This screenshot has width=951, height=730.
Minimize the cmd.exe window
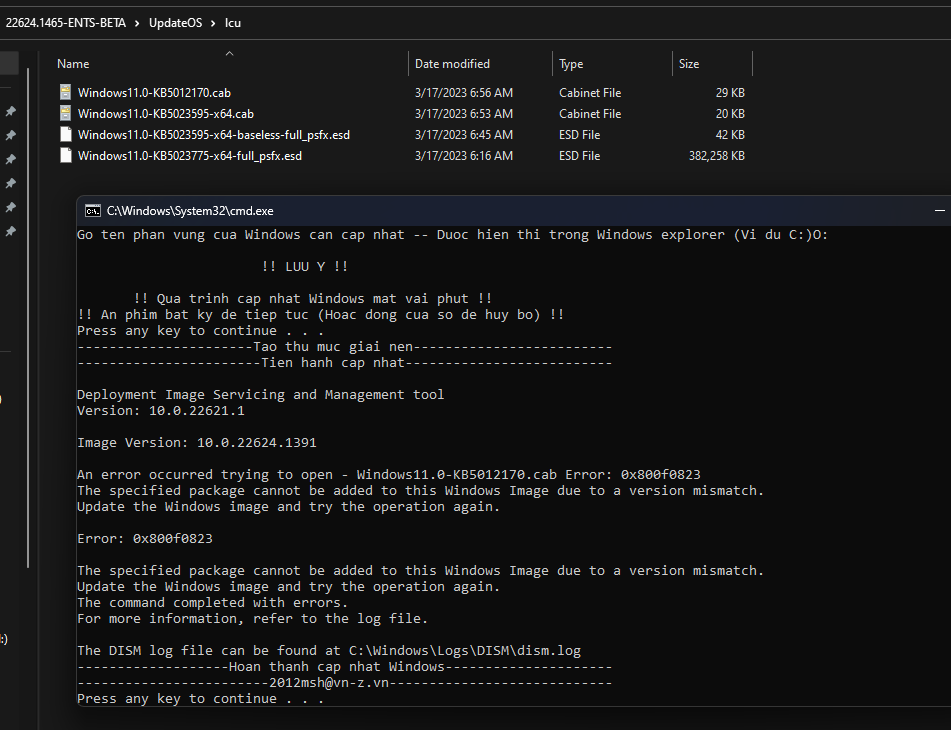coord(939,210)
